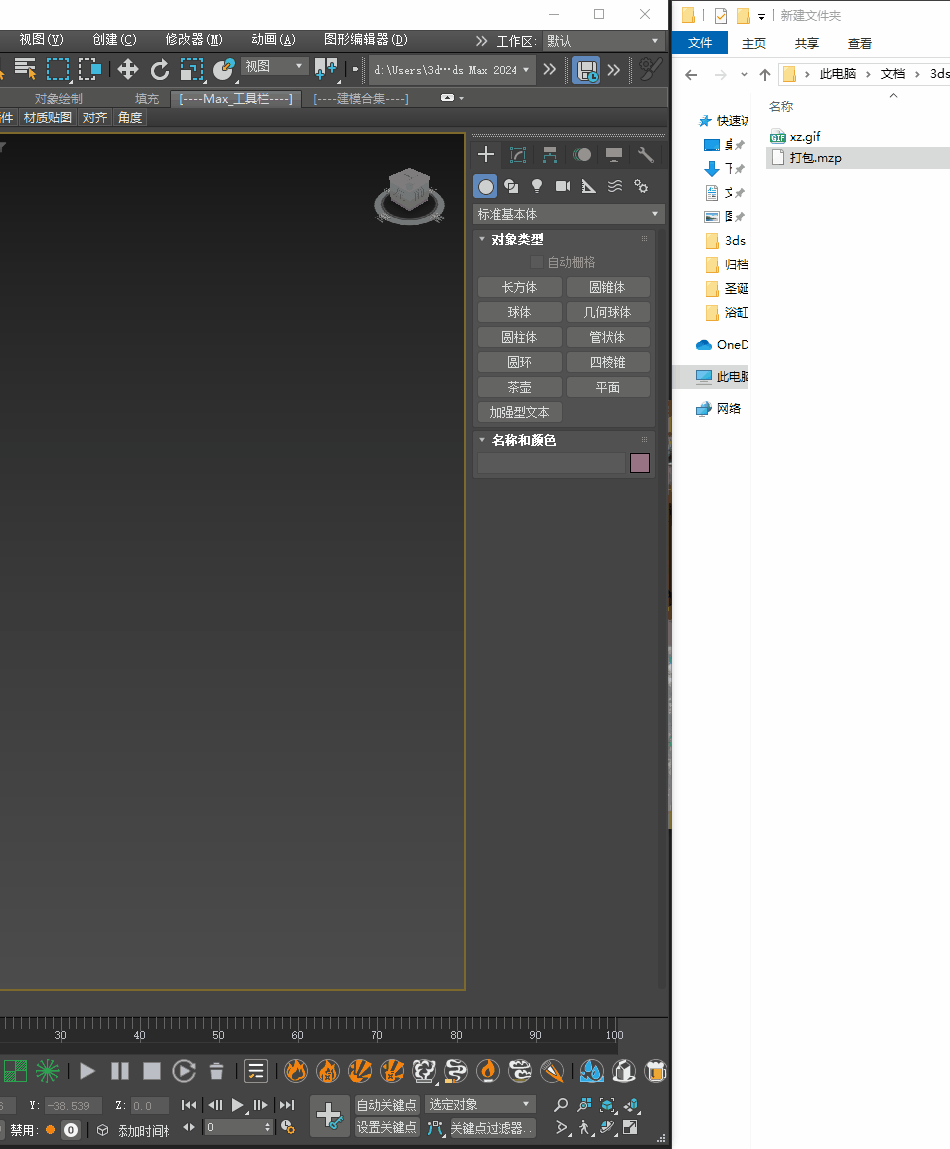Toggle 自动关键点 auto key mode
Image resolution: width=950 pixels, height=1149 pixels.
(x=386, y=1105)
